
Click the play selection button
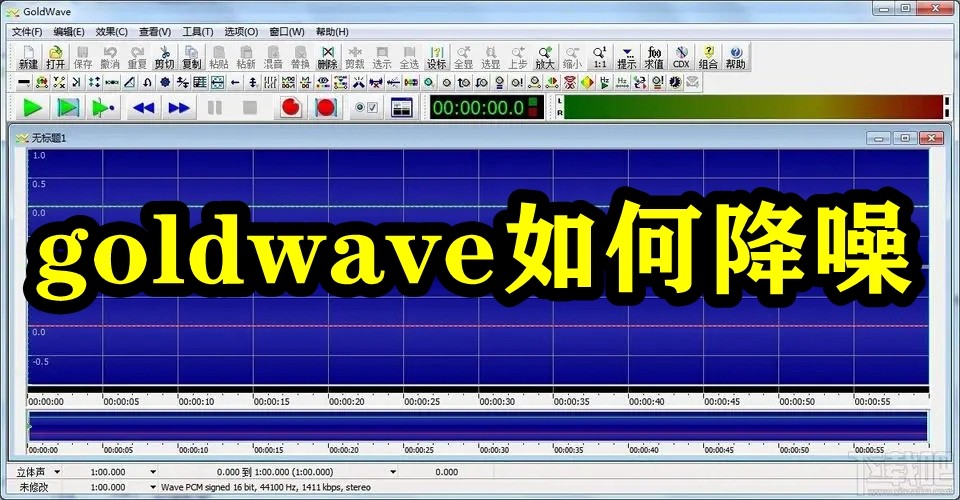point(67,108)
